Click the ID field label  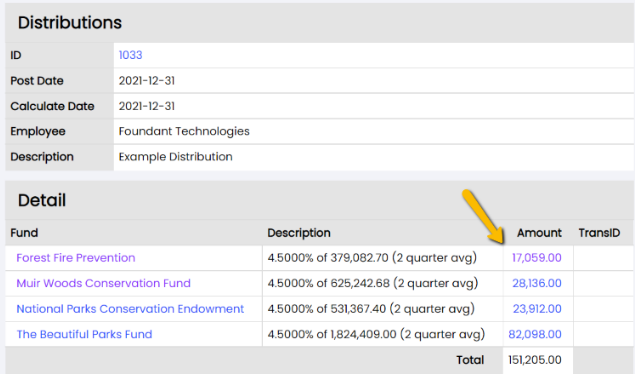[16, 55]
